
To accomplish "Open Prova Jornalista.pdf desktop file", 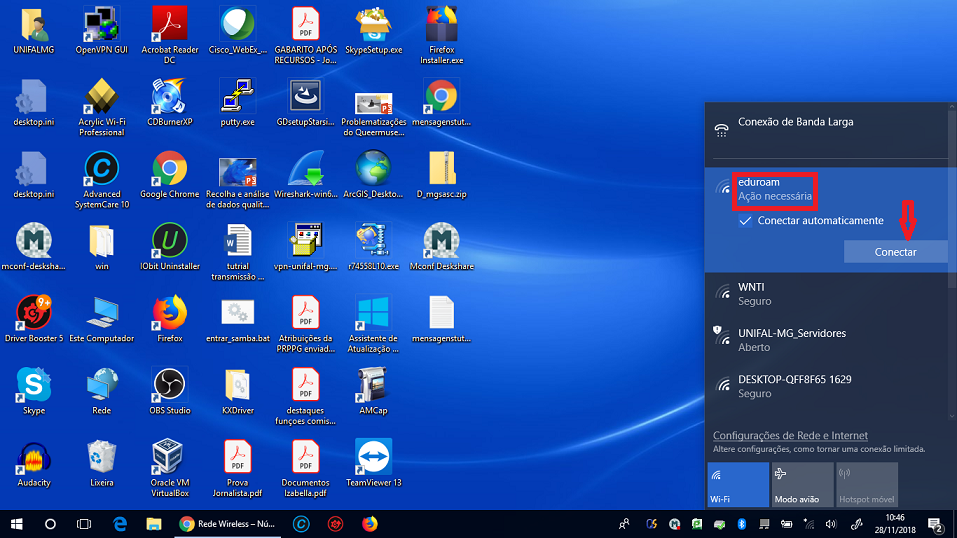I will [237, 467].
